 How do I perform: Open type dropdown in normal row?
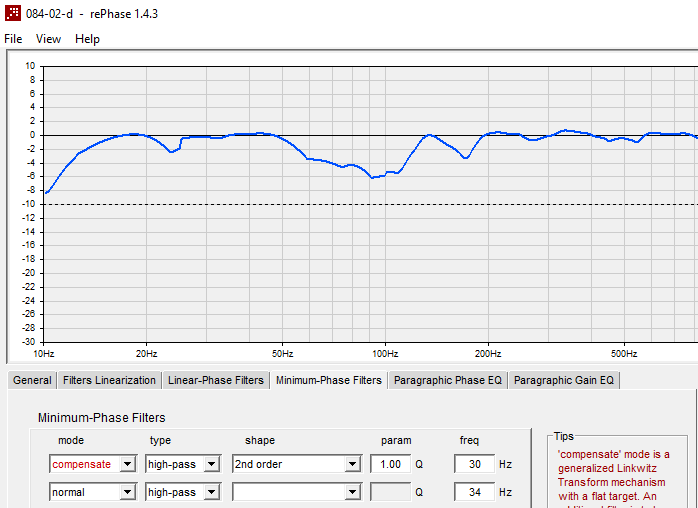212,492
